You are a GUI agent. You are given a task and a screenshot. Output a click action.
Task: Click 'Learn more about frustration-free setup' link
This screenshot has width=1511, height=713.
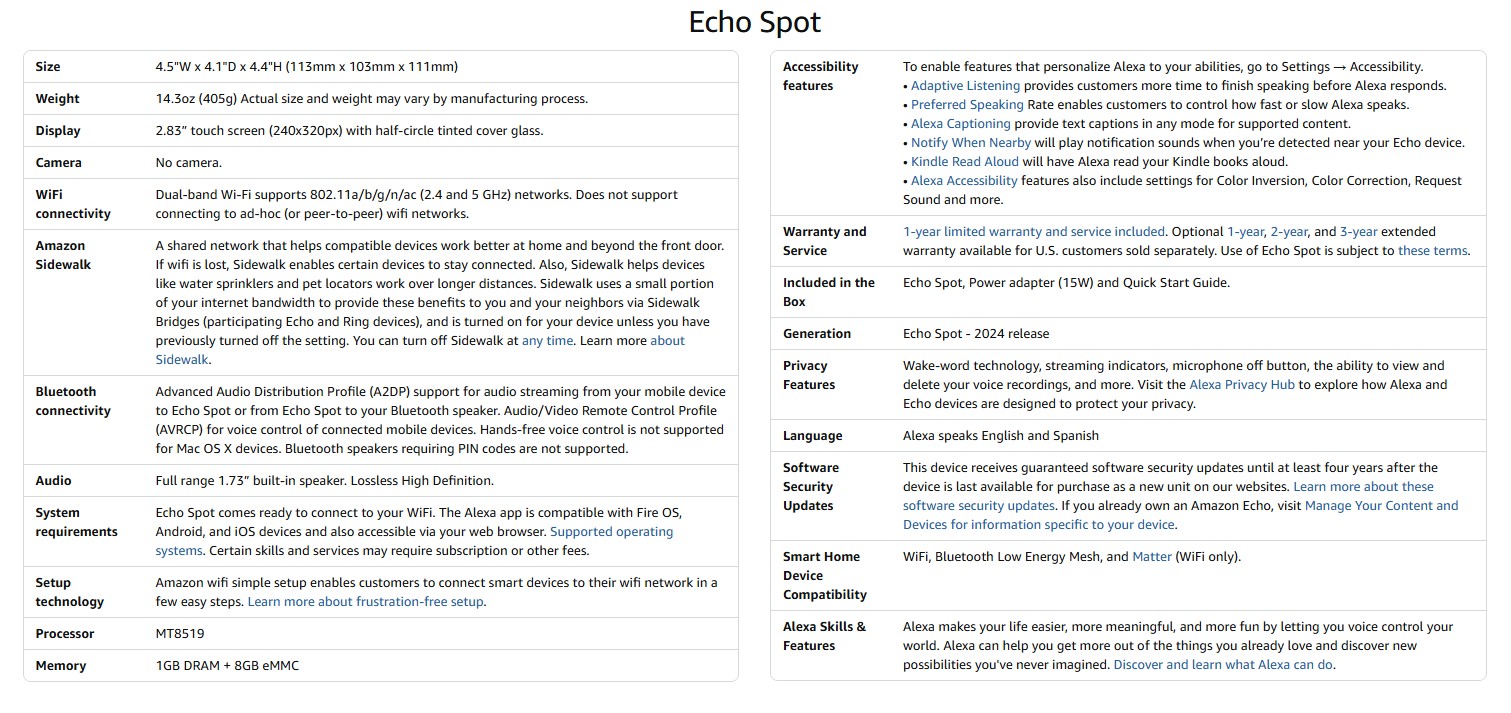tap(365, 601)
